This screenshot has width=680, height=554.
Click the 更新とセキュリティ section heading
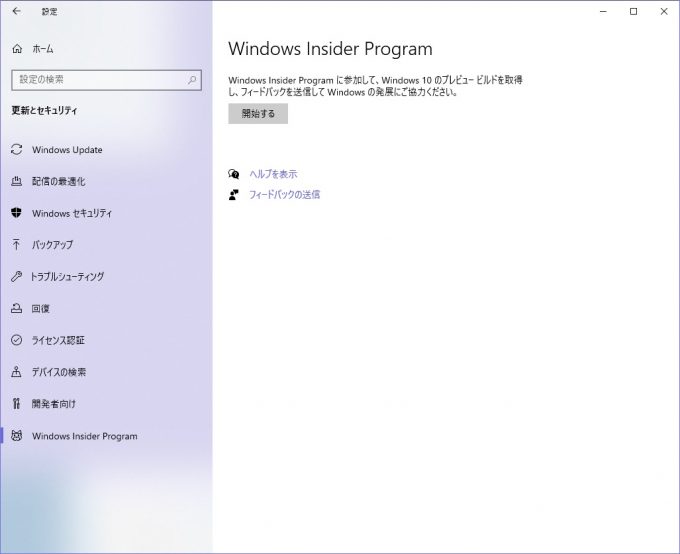(44, 111)
